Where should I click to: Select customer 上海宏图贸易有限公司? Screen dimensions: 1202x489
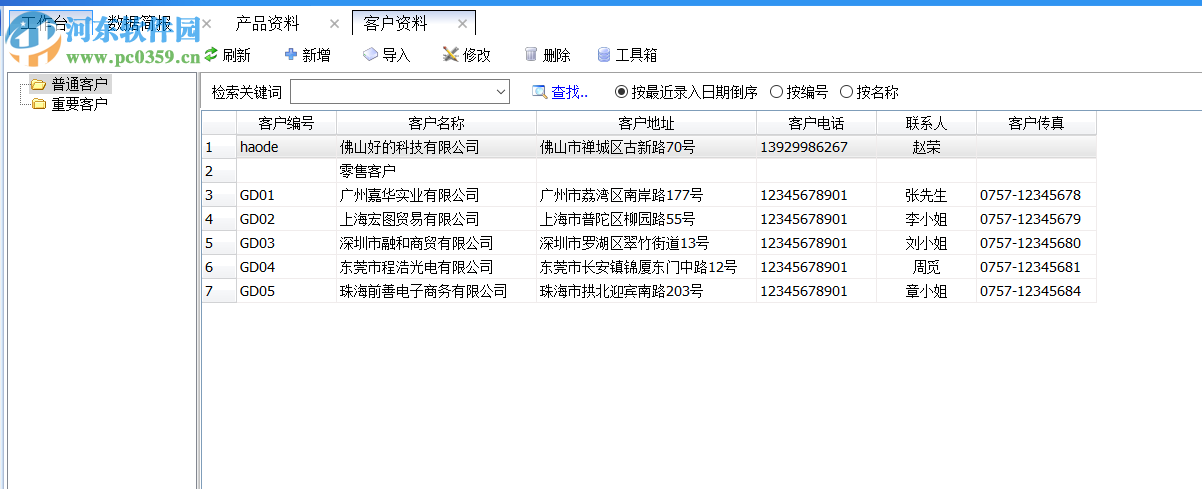point(409,219)
